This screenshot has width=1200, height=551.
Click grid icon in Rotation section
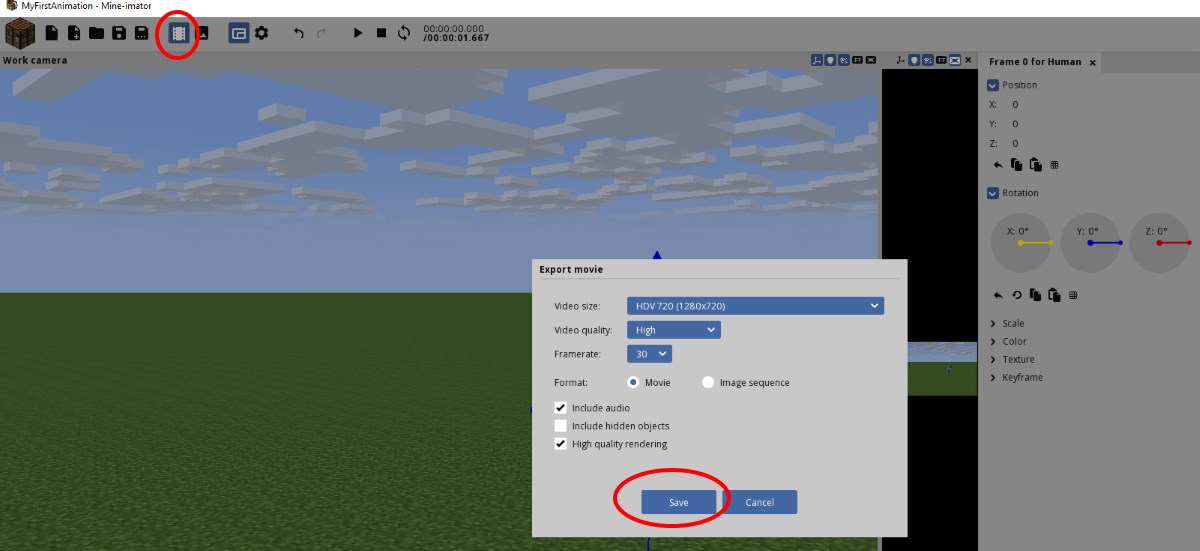pyautogui.click(x=1073, y=295)
